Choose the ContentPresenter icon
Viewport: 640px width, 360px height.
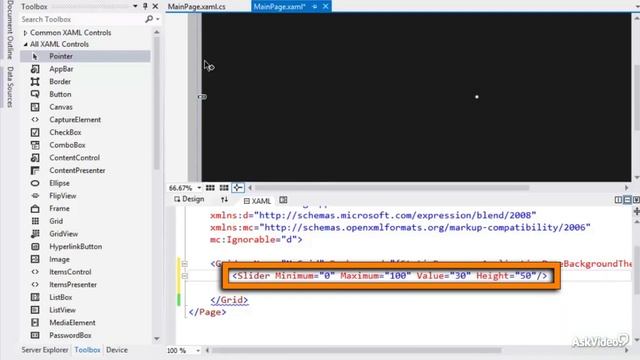point(35,170)
